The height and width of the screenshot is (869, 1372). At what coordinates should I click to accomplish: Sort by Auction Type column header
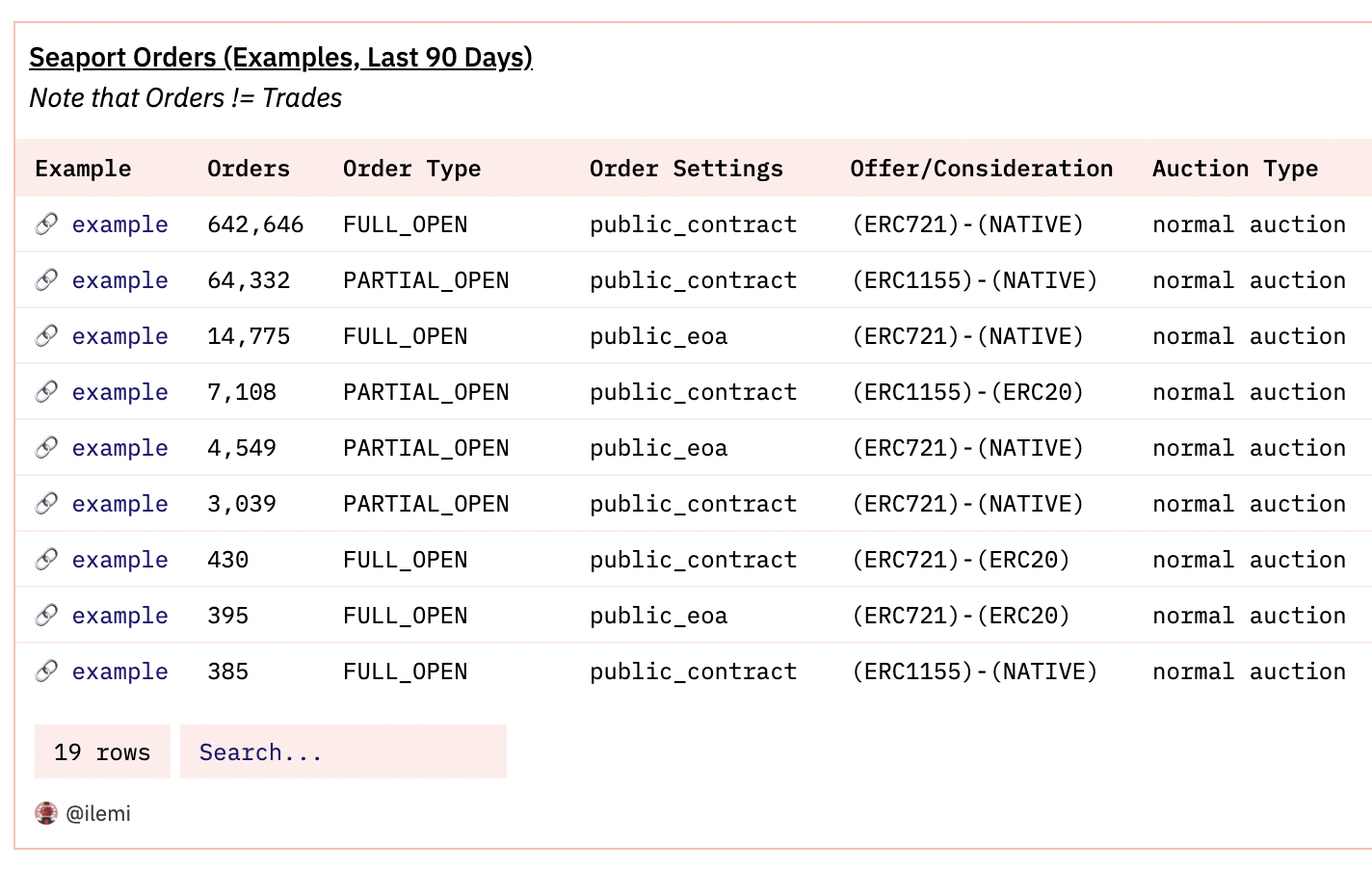click(x=1235, y=169)
